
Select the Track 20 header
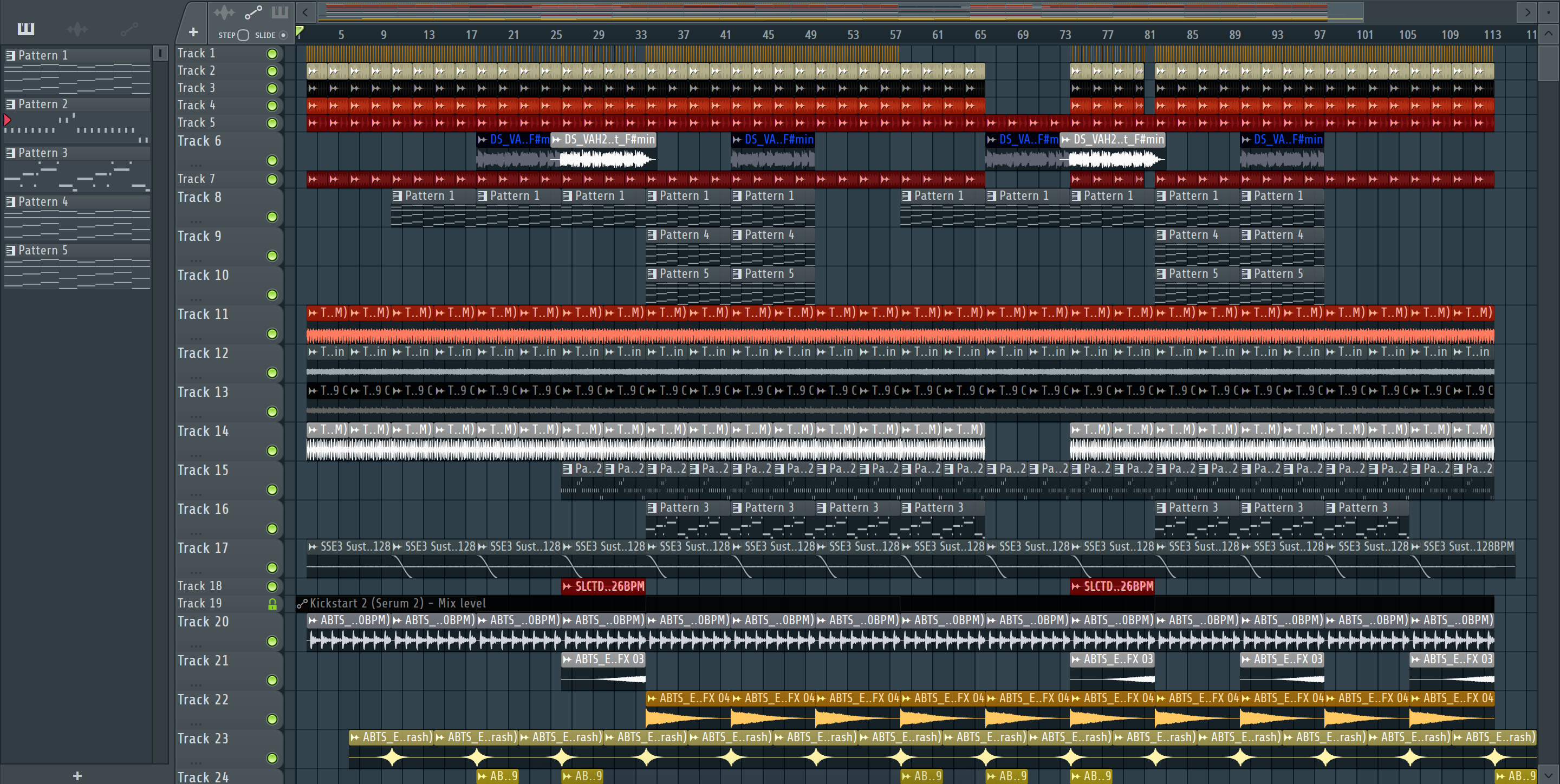229,632
